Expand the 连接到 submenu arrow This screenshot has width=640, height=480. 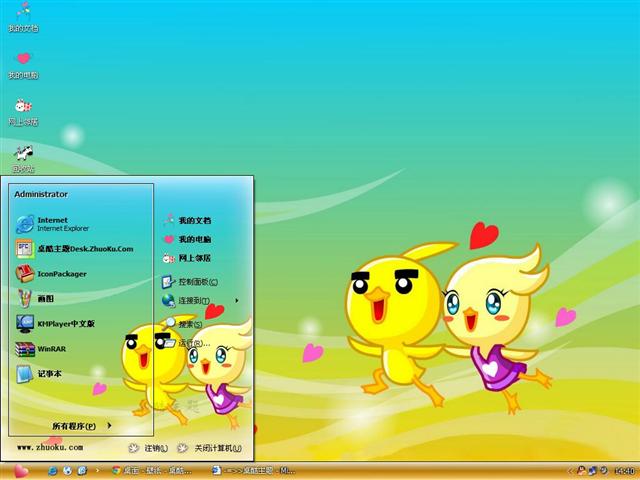[x=237, y=301]
